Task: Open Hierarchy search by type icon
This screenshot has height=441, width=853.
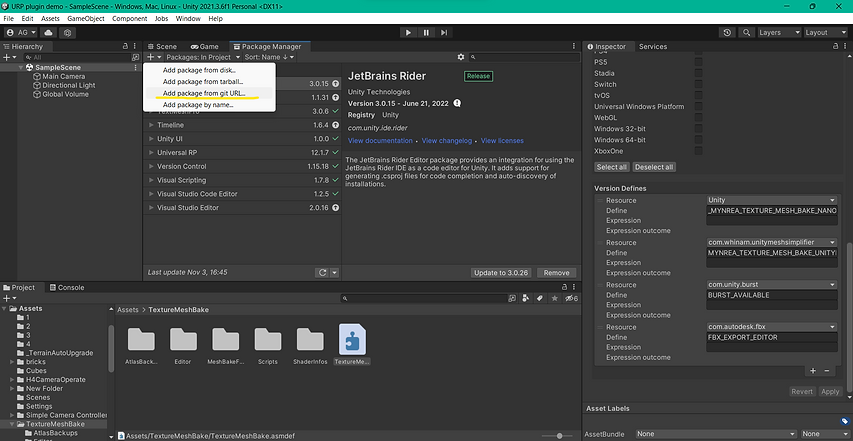Action: pos(135,57)
